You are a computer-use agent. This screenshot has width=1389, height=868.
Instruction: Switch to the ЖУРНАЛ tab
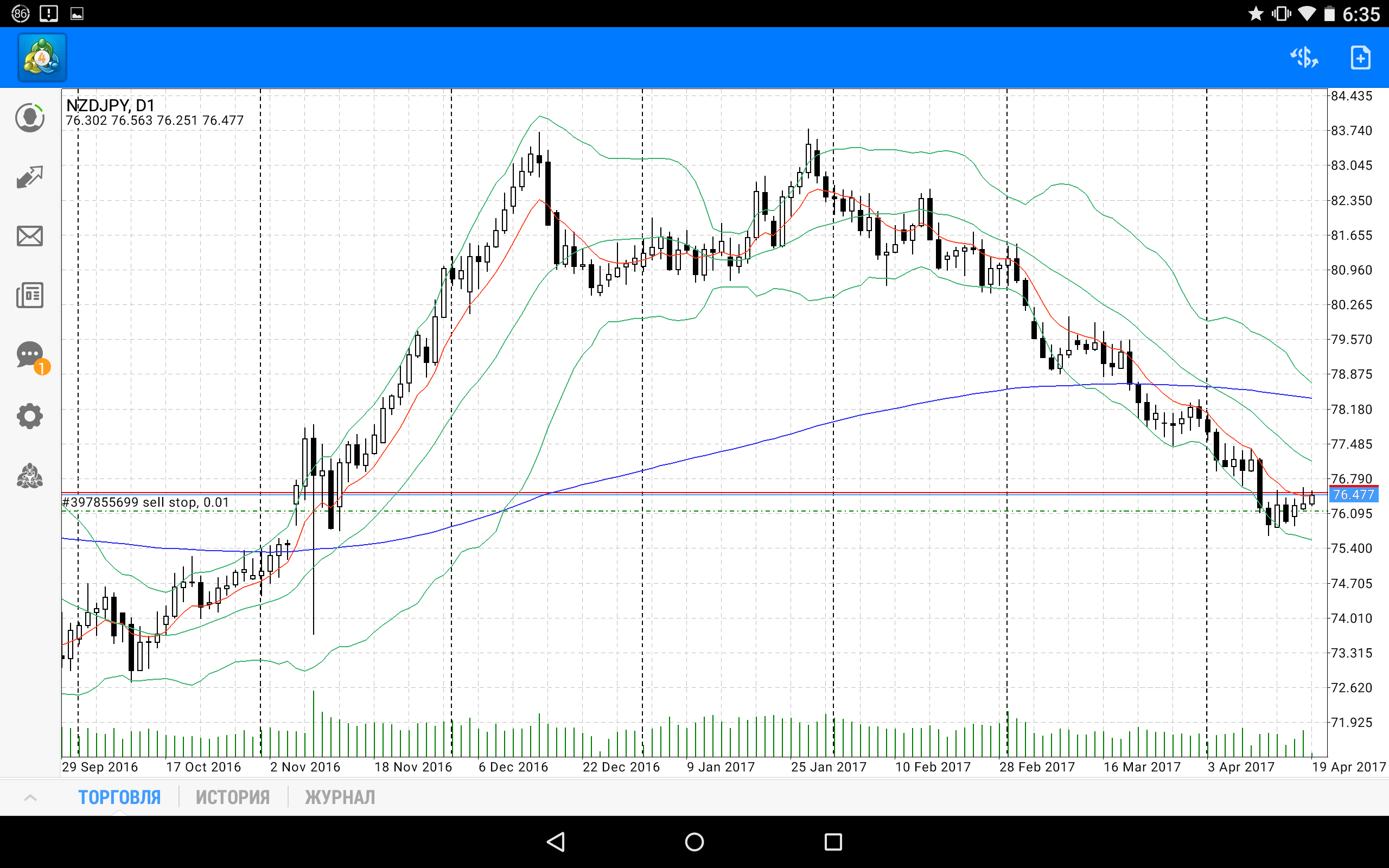point(340,797)
